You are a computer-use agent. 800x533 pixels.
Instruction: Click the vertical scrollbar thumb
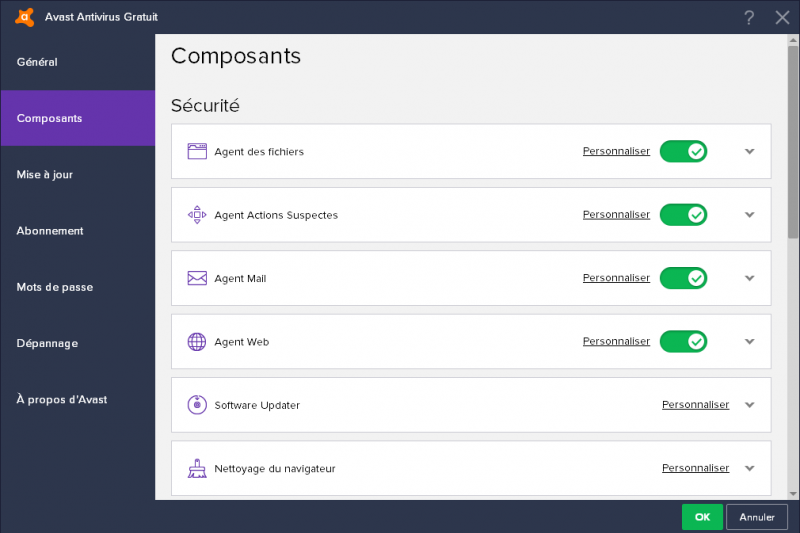(793, 142)
